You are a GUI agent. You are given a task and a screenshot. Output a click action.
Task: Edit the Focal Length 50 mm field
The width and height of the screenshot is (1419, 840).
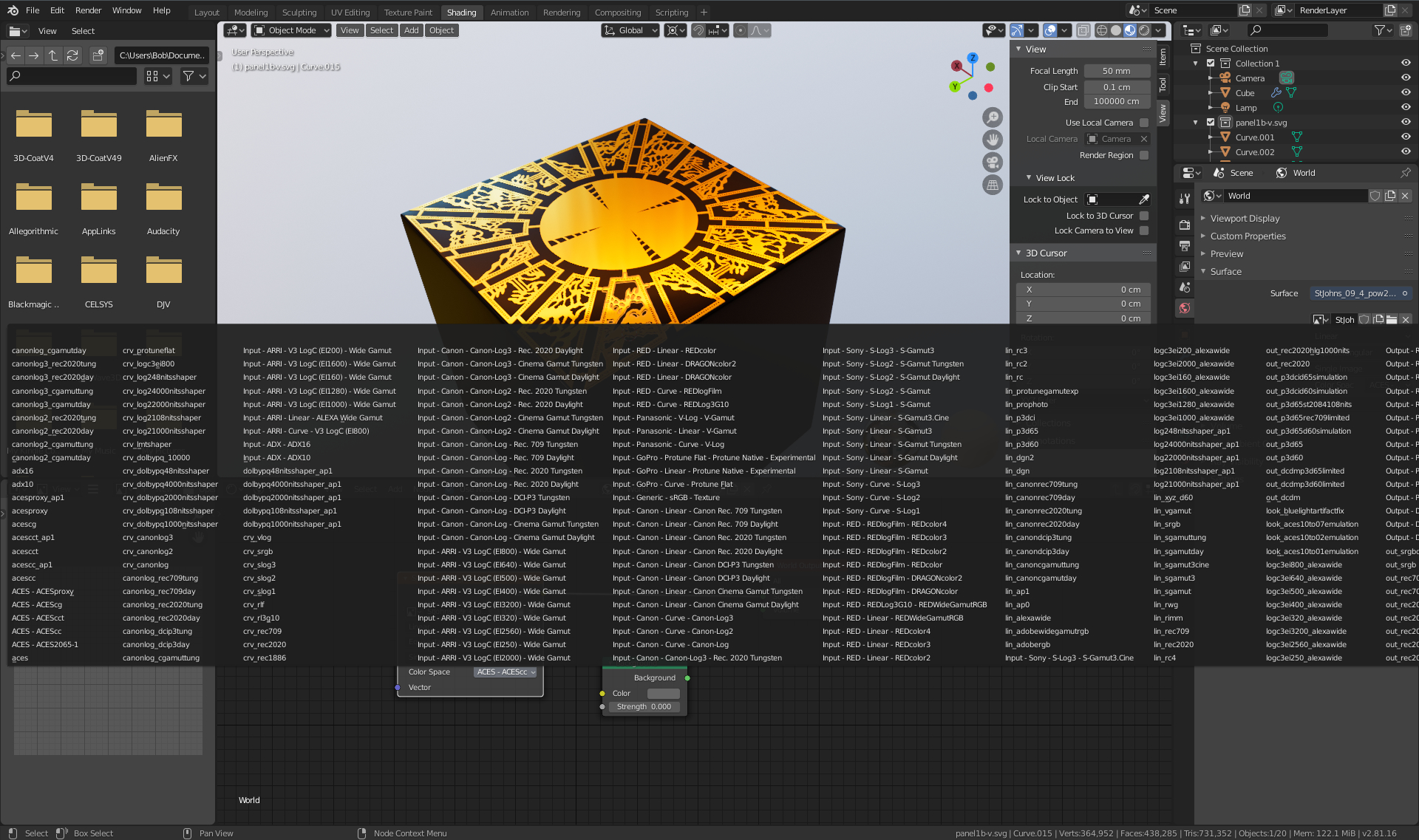(x=1117, y=71)
